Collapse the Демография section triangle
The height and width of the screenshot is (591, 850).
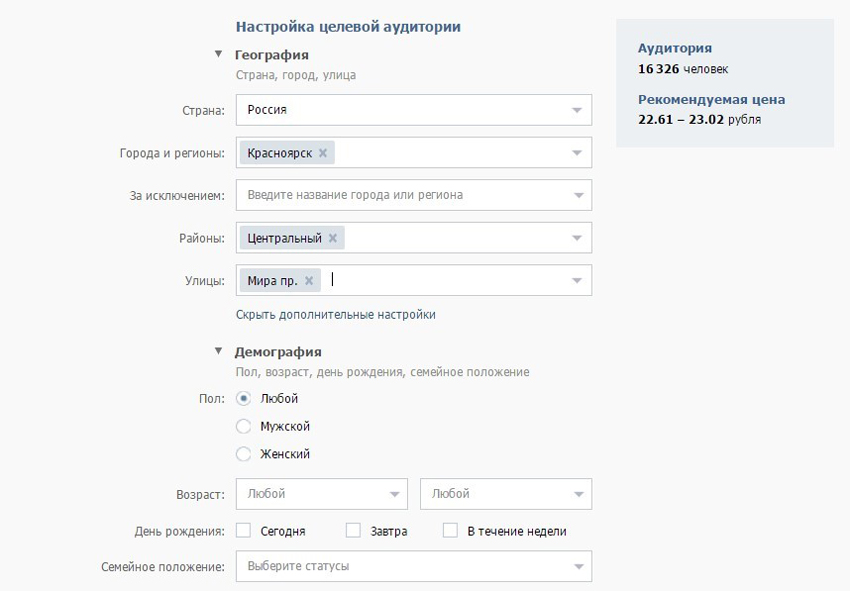218,351
